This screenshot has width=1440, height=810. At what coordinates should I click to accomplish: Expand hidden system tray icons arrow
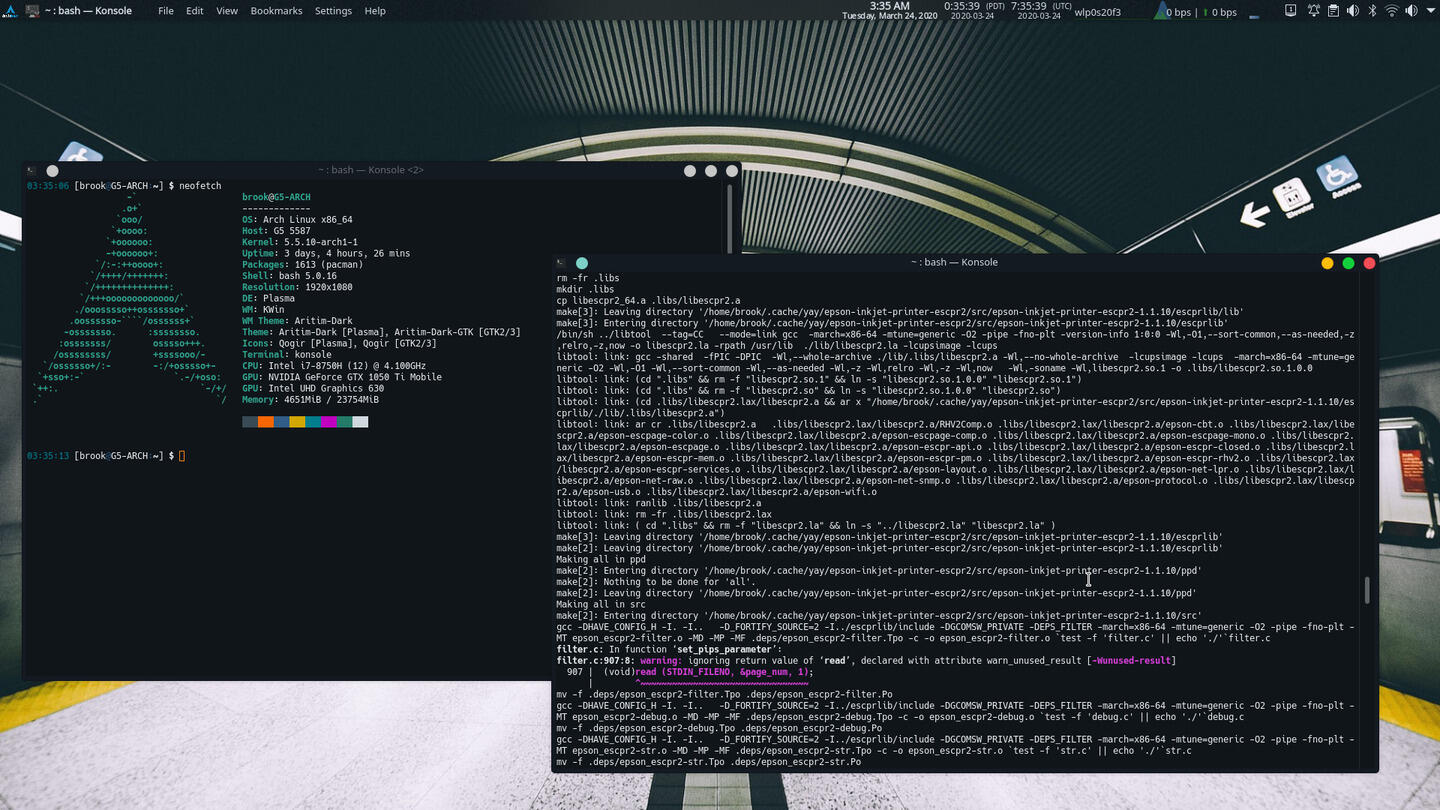[x=1431, y=11]
